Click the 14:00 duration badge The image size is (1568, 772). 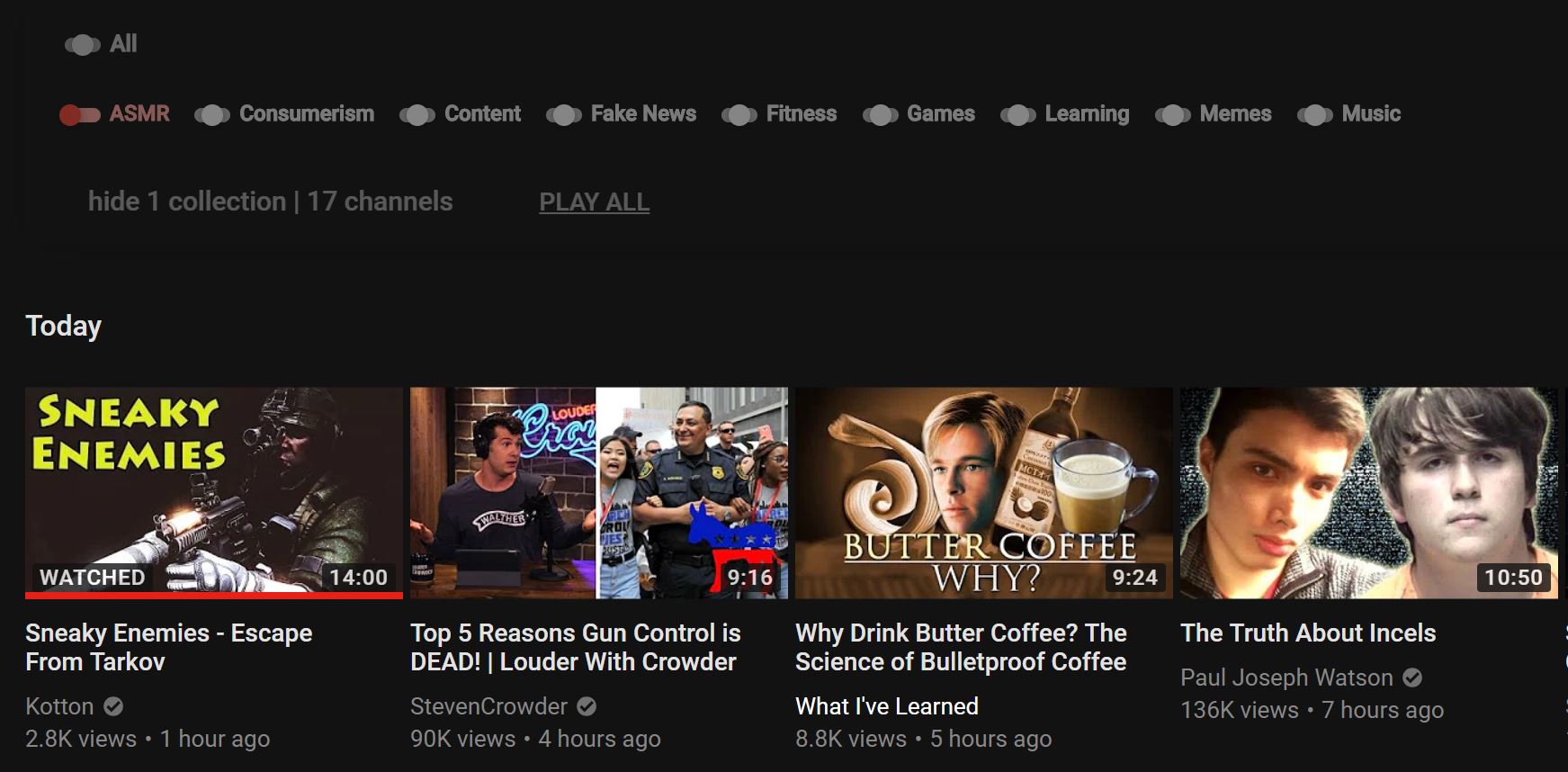tap(358, 578)
